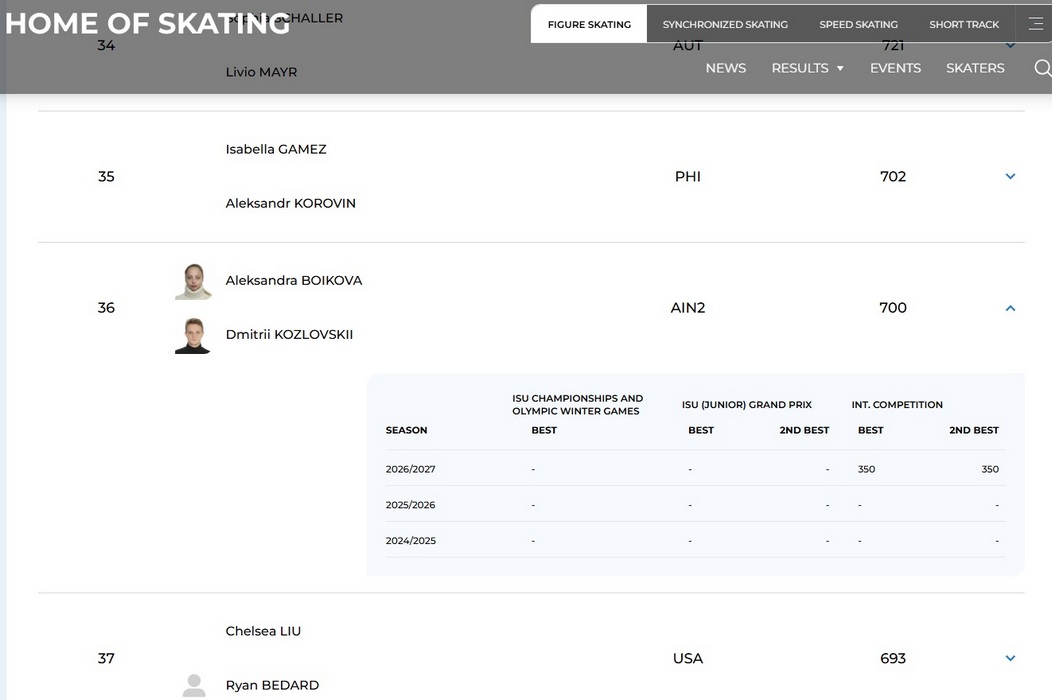Open Isabella GAMEZ skater profile
Screen dimensions: 1052x700
[276, 149]
